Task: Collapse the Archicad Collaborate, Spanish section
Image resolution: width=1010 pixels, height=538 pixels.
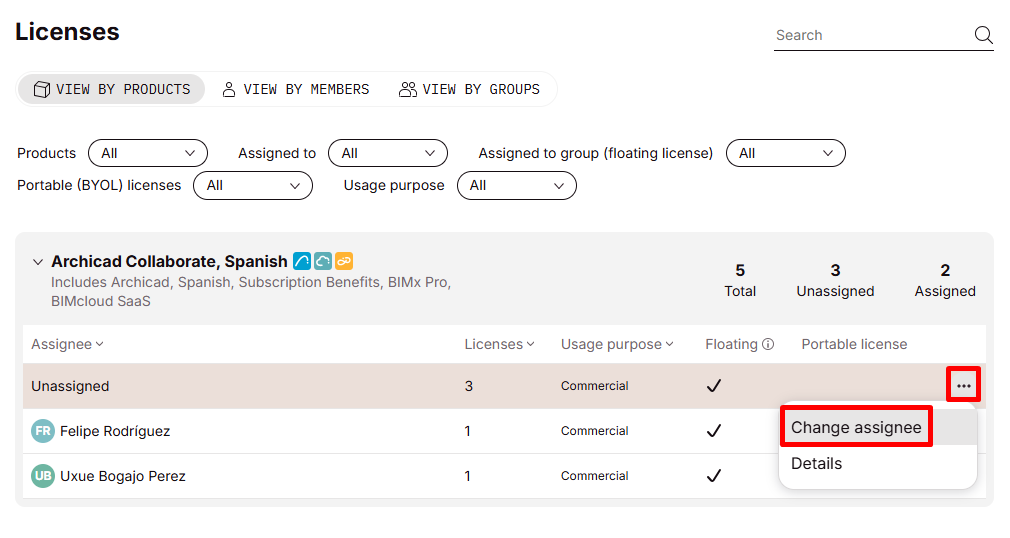Action: (38, 262)
